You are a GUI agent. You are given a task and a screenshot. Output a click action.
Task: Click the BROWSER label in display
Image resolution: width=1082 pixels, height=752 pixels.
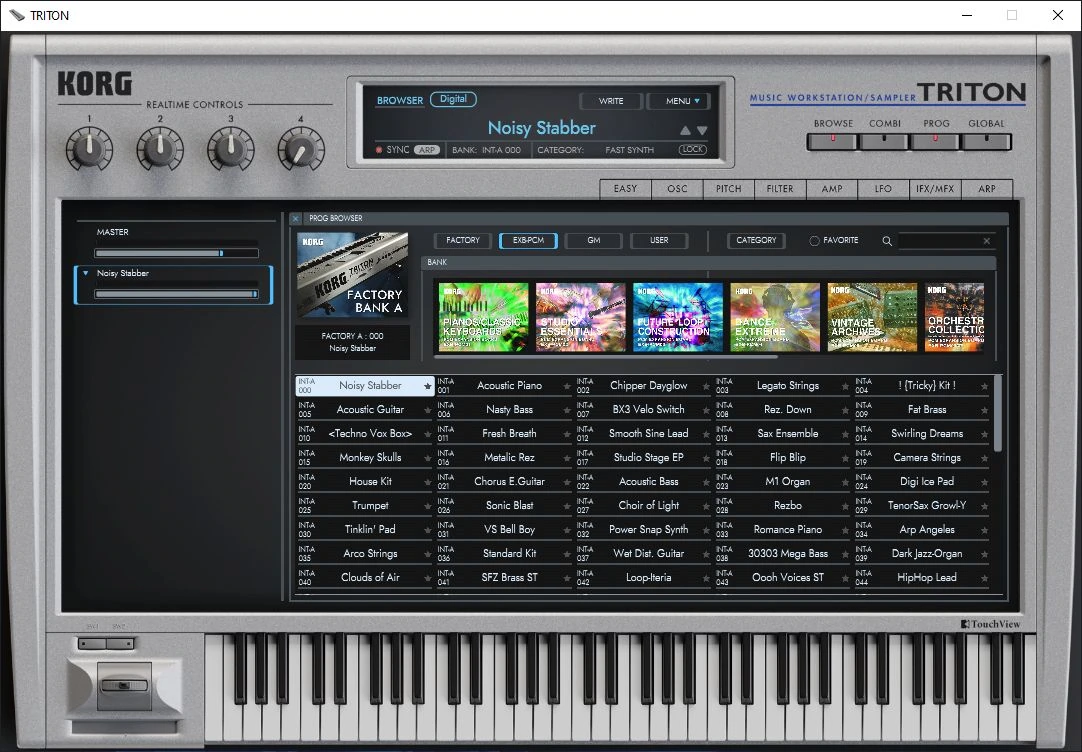click(400, 101)
